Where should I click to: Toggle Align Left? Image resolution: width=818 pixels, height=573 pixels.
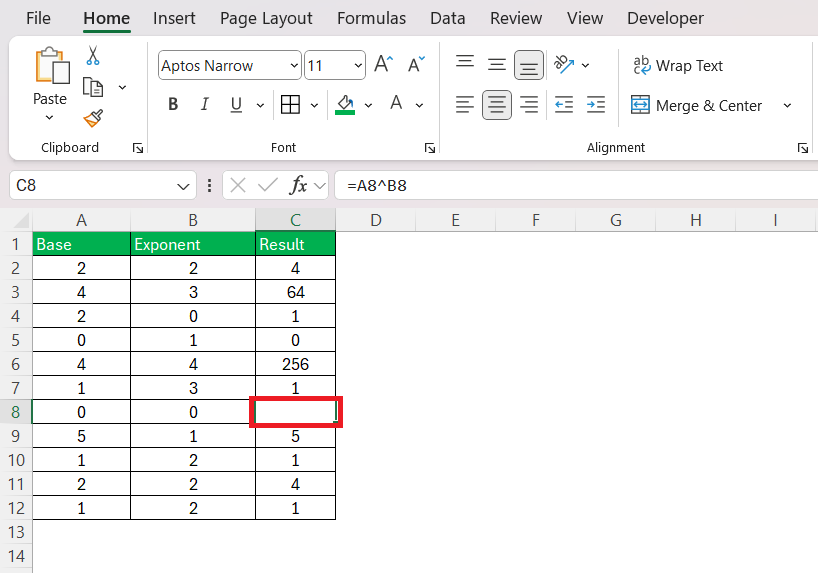[464, 105]
